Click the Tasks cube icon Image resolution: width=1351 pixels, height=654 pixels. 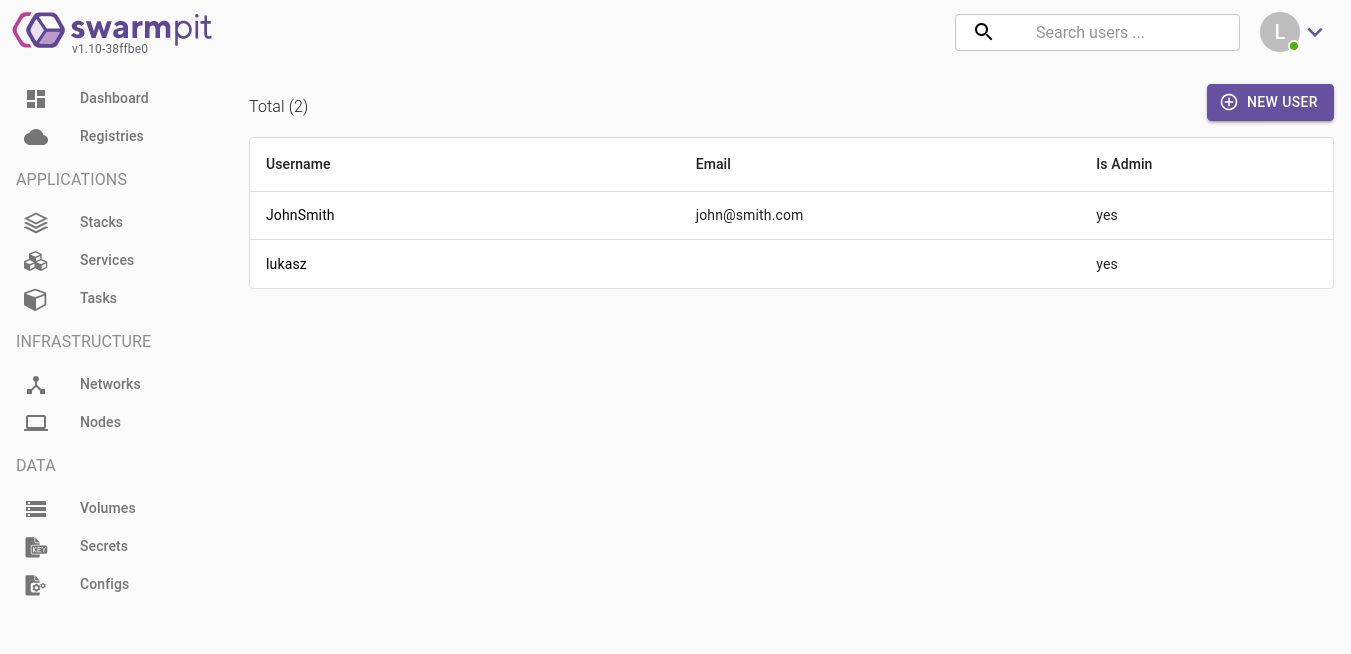[36, 299]
